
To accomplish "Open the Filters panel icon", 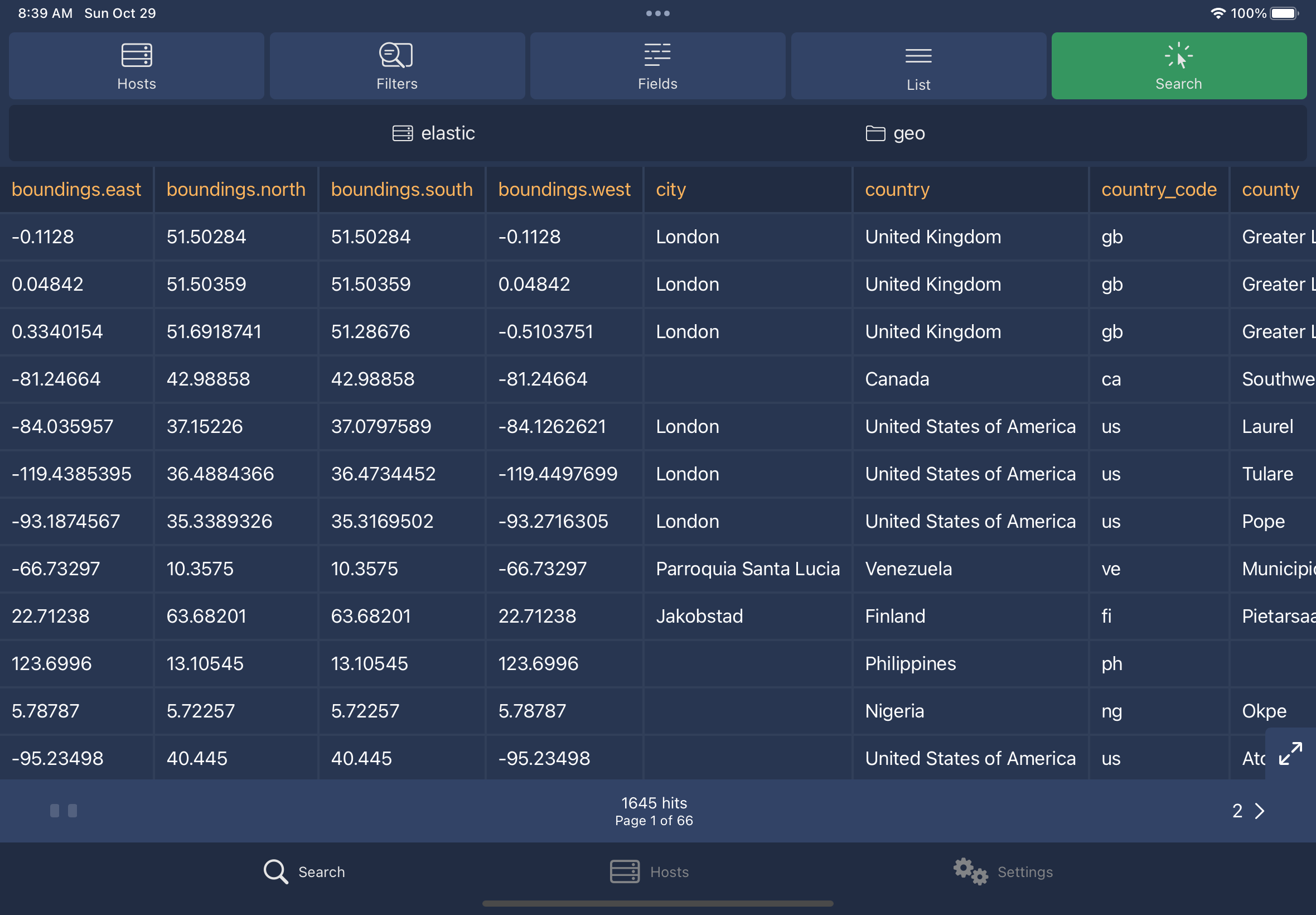I will point(396,55).
